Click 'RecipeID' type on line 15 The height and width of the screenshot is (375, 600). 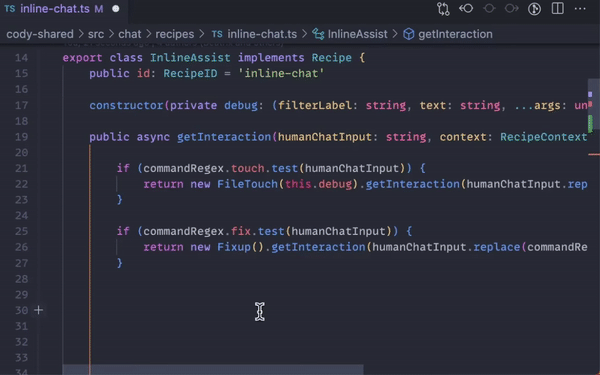190,73
